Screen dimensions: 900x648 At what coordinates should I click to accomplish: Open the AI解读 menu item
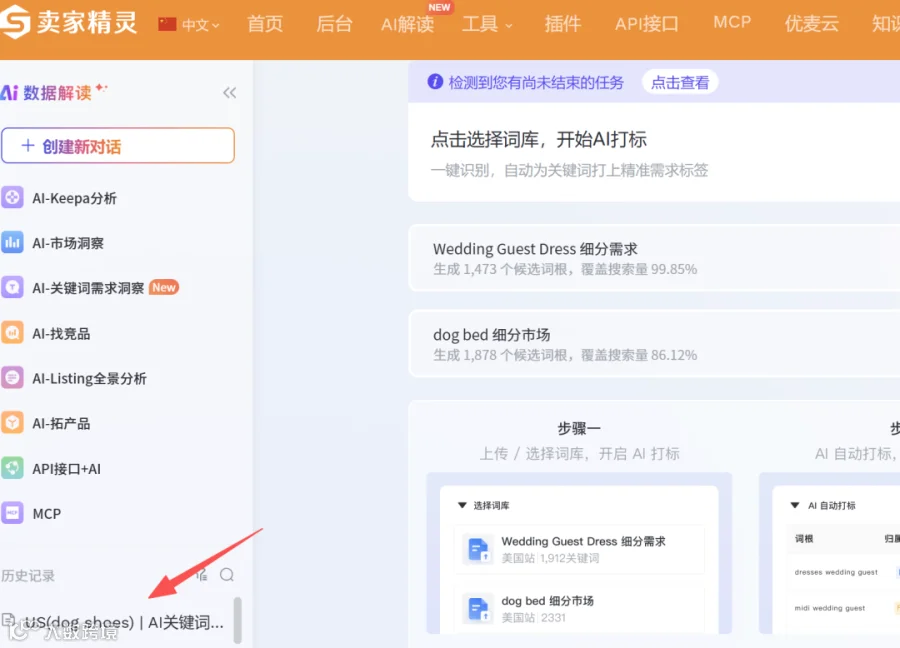click(408, 24)
